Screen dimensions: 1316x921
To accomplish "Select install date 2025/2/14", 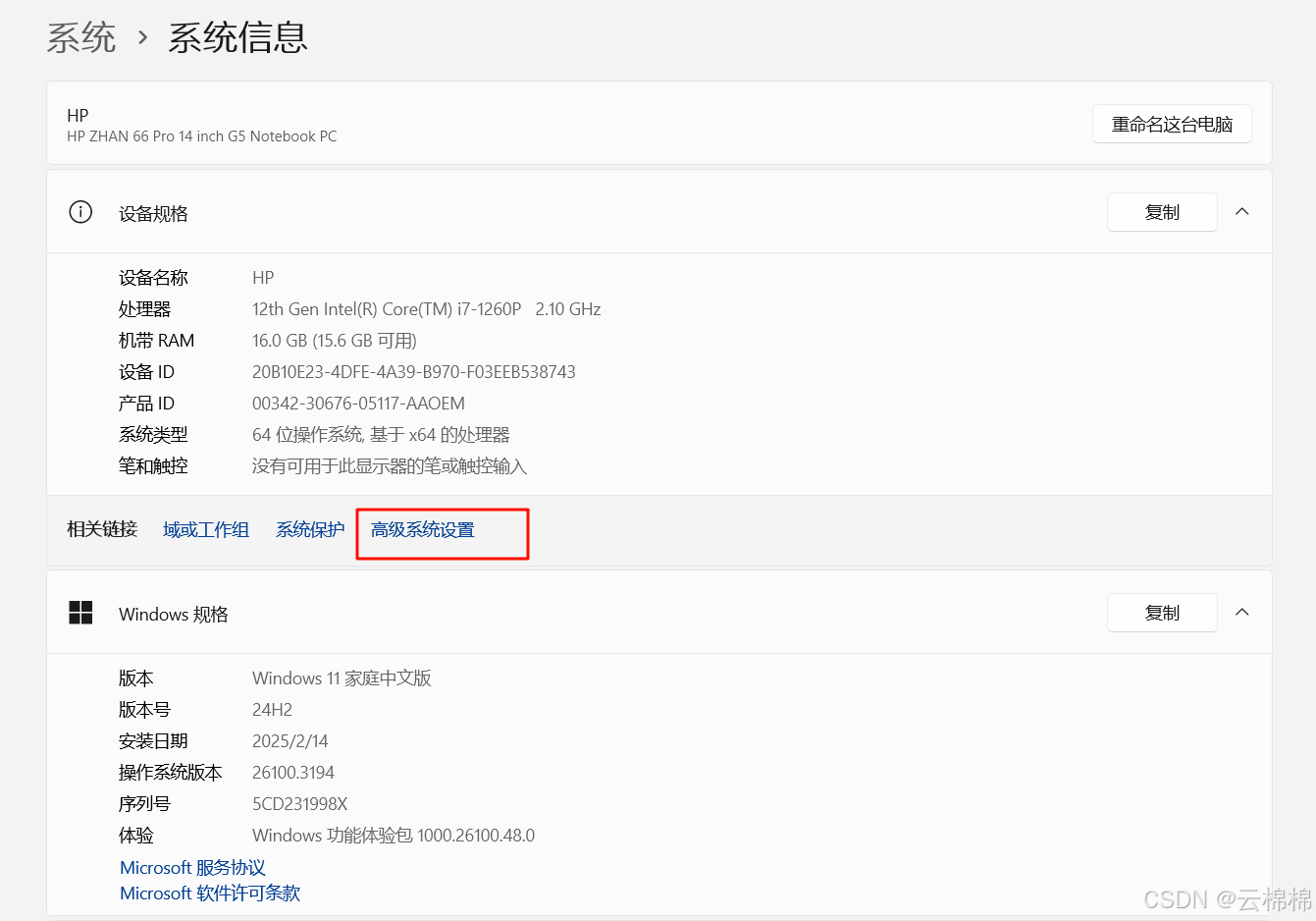I will (x=290, y=741).
